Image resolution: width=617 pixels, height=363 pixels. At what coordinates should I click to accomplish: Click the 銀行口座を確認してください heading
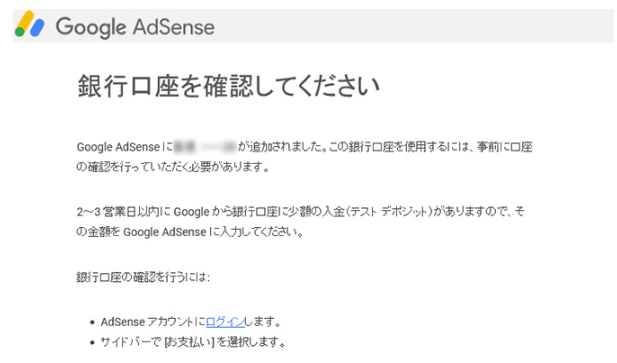228,86
